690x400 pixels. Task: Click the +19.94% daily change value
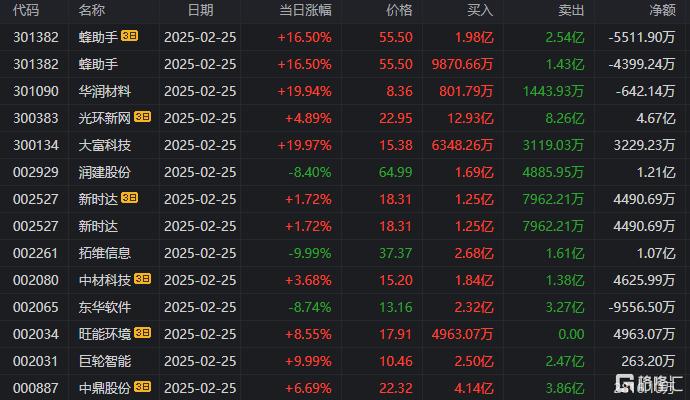305,92
